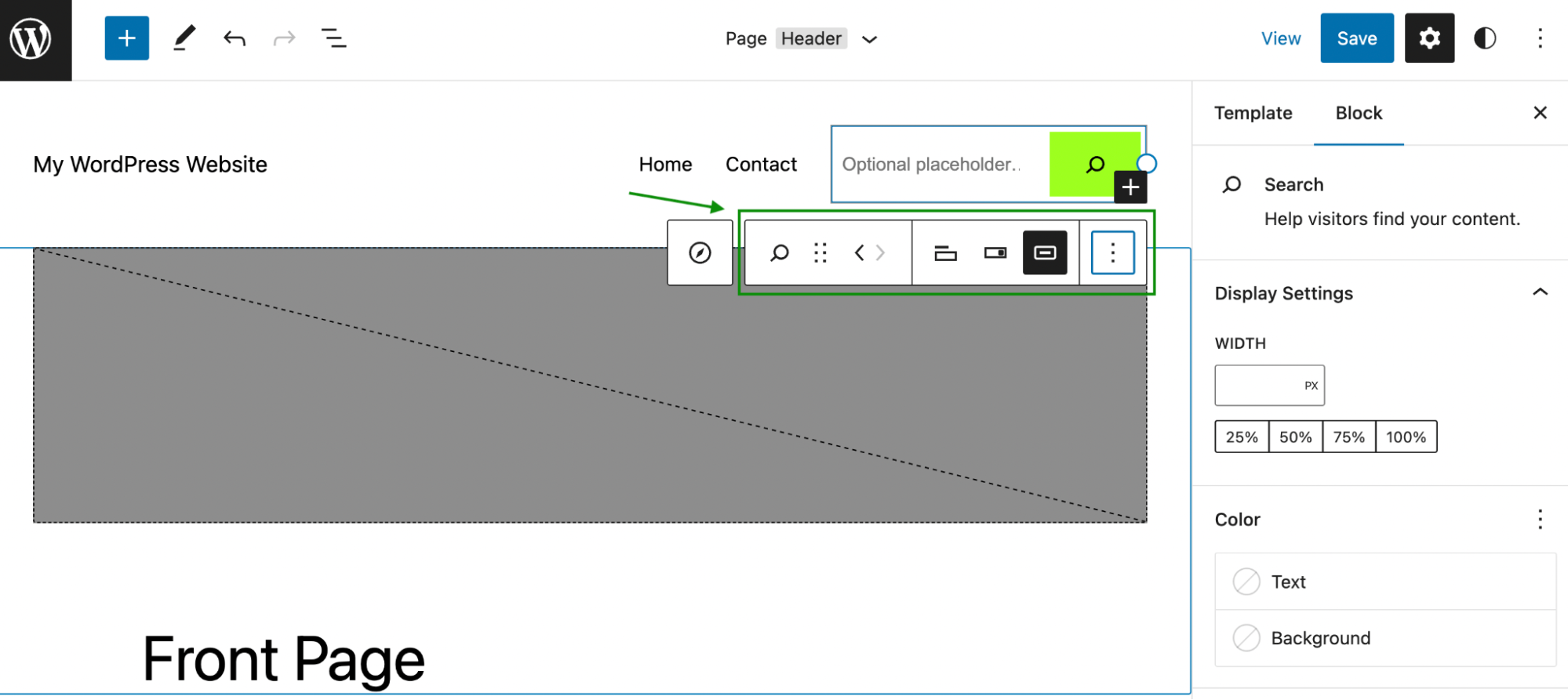1568x700 pixels.
Task: Open the Background color picker
Action: pyautogui.click(x=1385, y=638)
